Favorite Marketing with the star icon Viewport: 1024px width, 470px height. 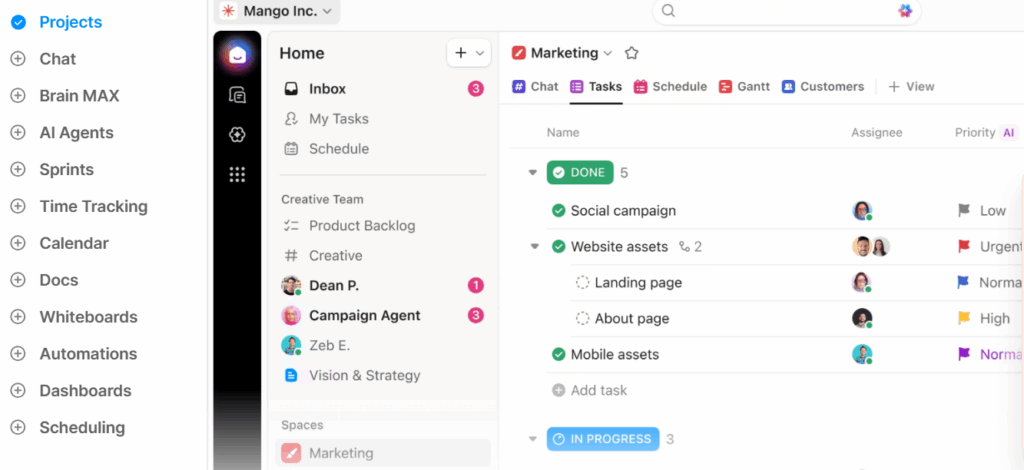(x=631, y=54)
